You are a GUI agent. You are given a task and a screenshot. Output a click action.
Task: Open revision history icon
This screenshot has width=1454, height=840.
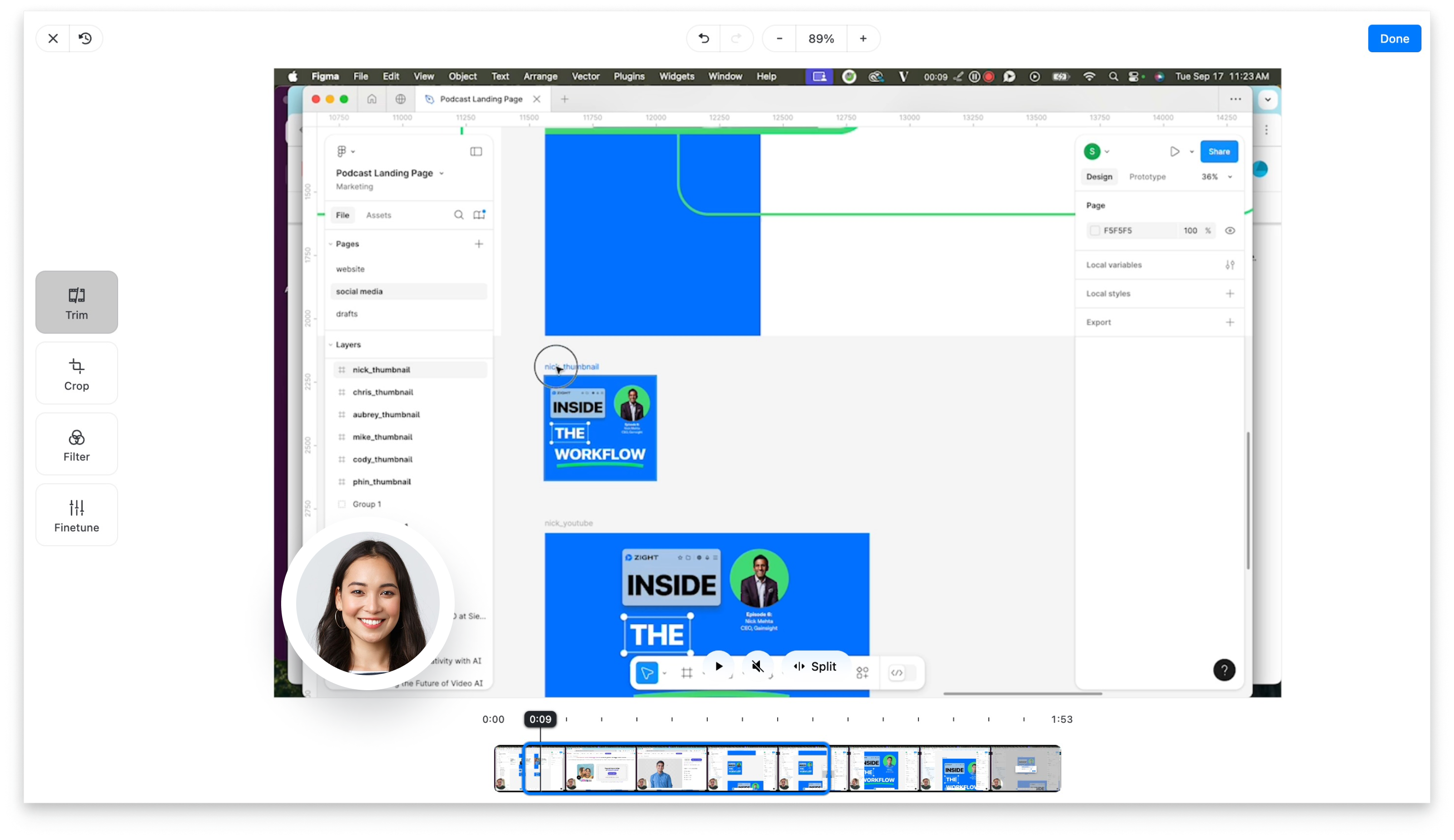click(85, 39)
